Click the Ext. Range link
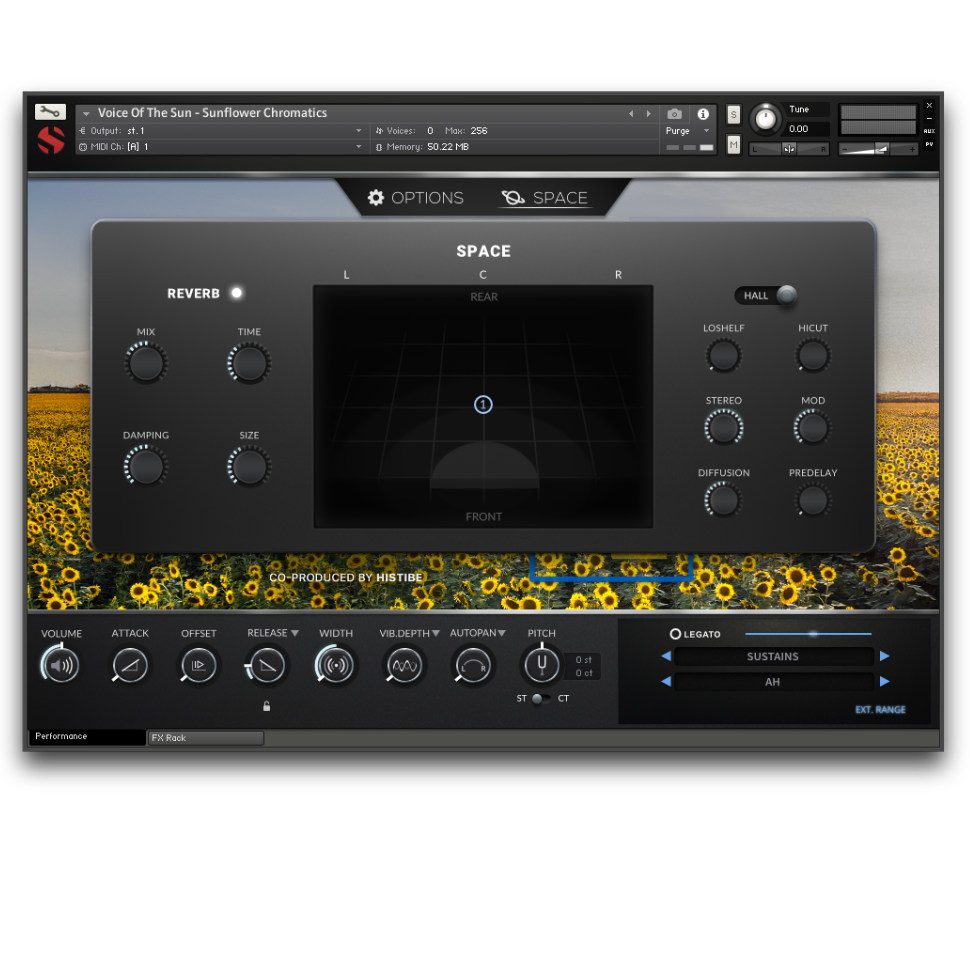 pos(880,710)
